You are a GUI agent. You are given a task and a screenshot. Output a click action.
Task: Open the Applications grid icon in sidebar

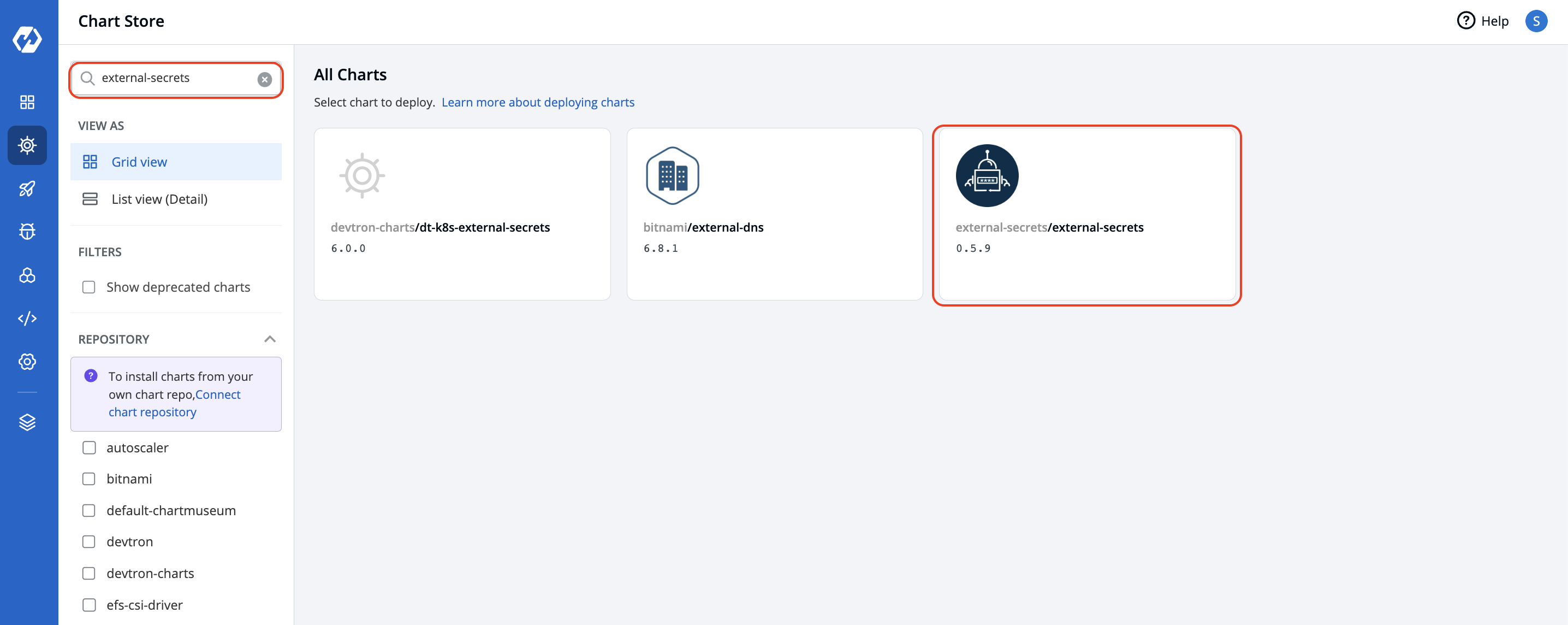click(27, 102)
